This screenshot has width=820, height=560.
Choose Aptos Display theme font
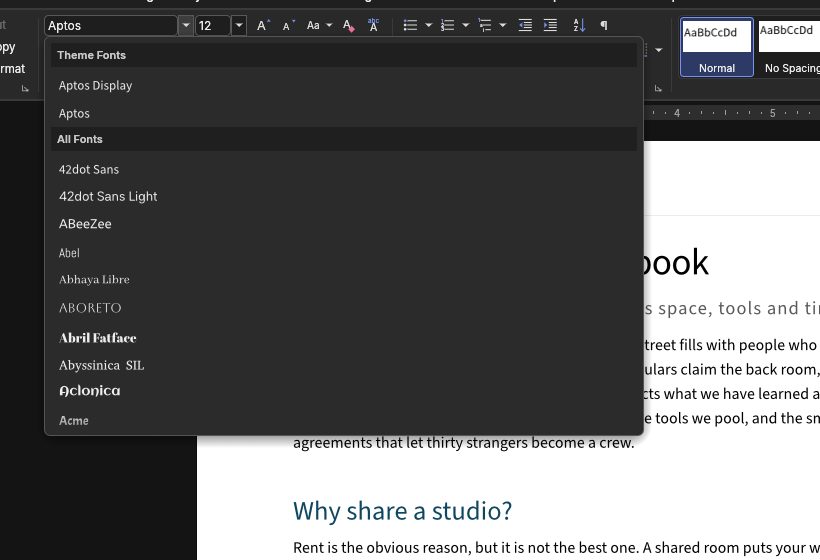pos(344,85)
